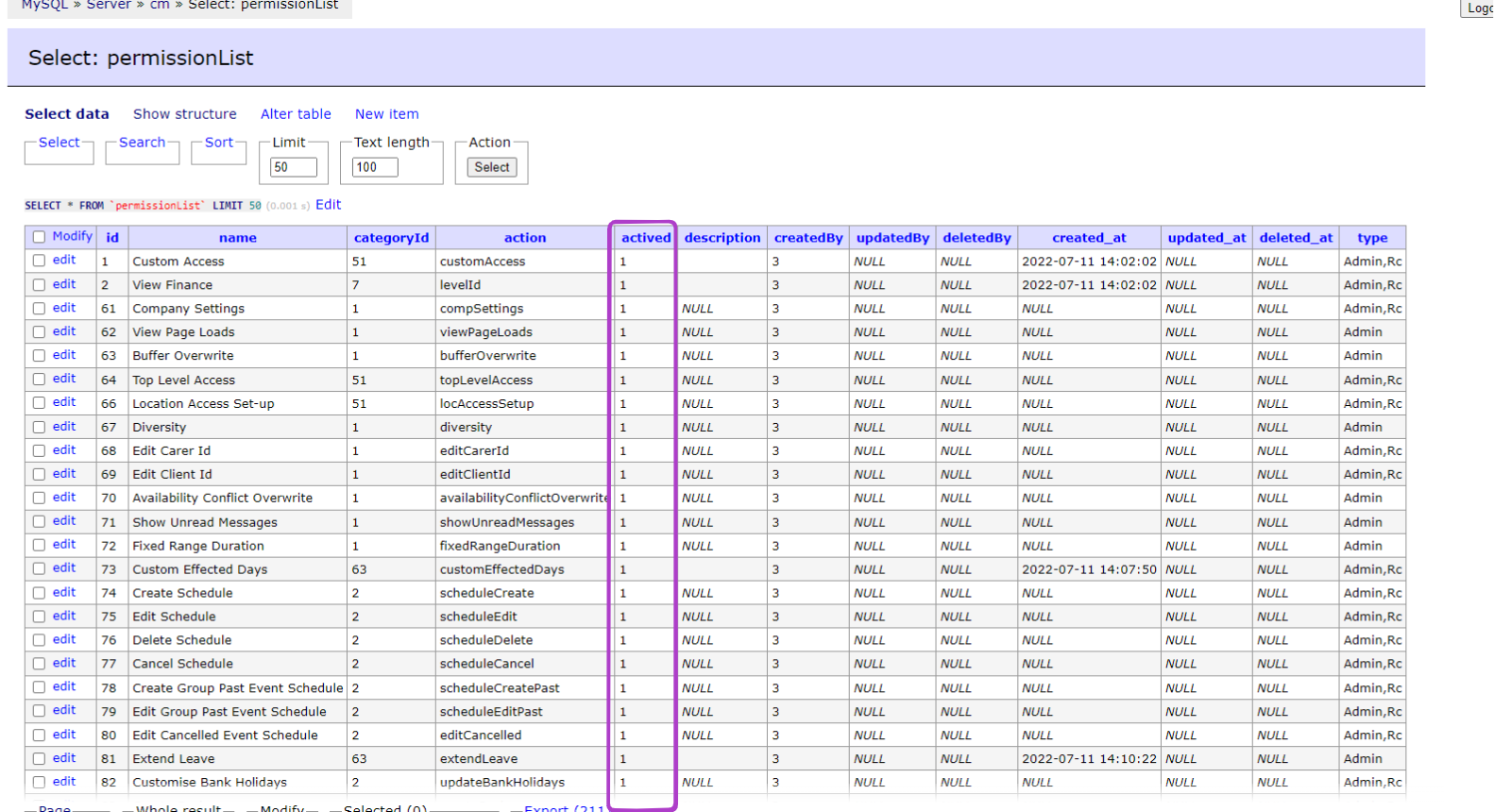Viewport: 1494px width, 812px height.
Task: Expand the Sort fieldset legend
Action: pyautogui.click(x=218, y=143)
